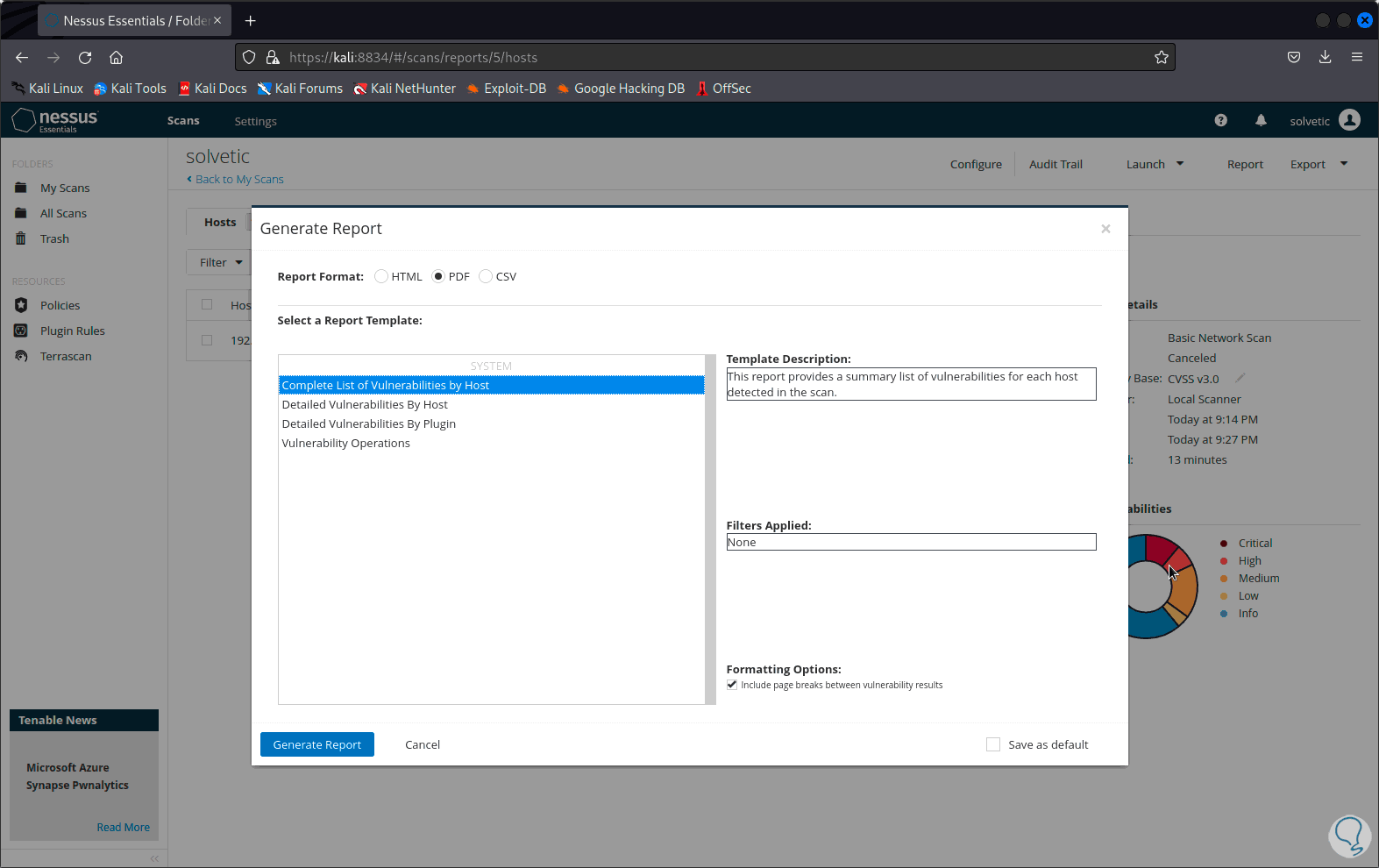
Task: Bookmark this page with the star icon
Action: pyautogui.click(x=1162, y=57)
